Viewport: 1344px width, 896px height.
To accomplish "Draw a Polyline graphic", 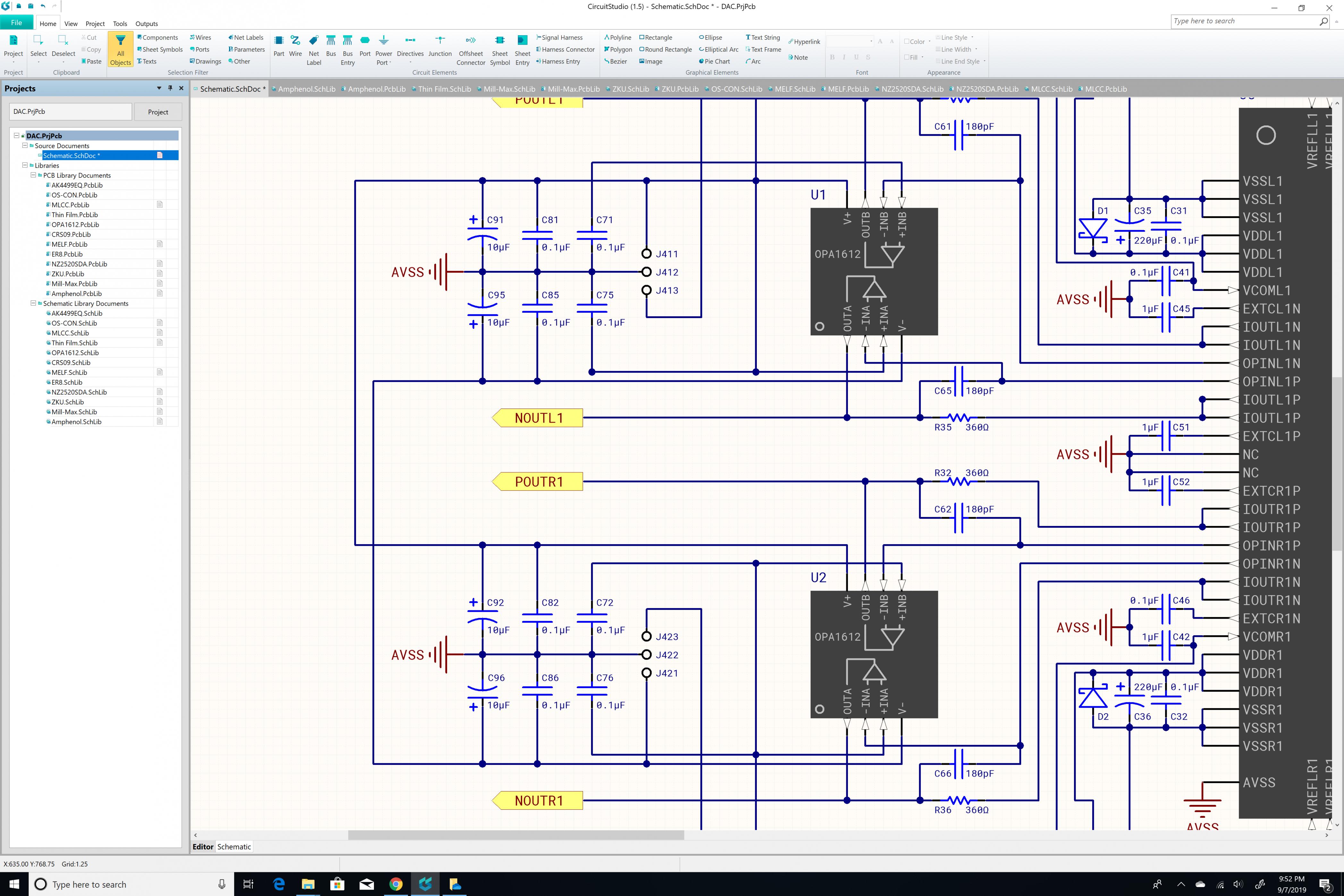I will (x=618, y=38).
